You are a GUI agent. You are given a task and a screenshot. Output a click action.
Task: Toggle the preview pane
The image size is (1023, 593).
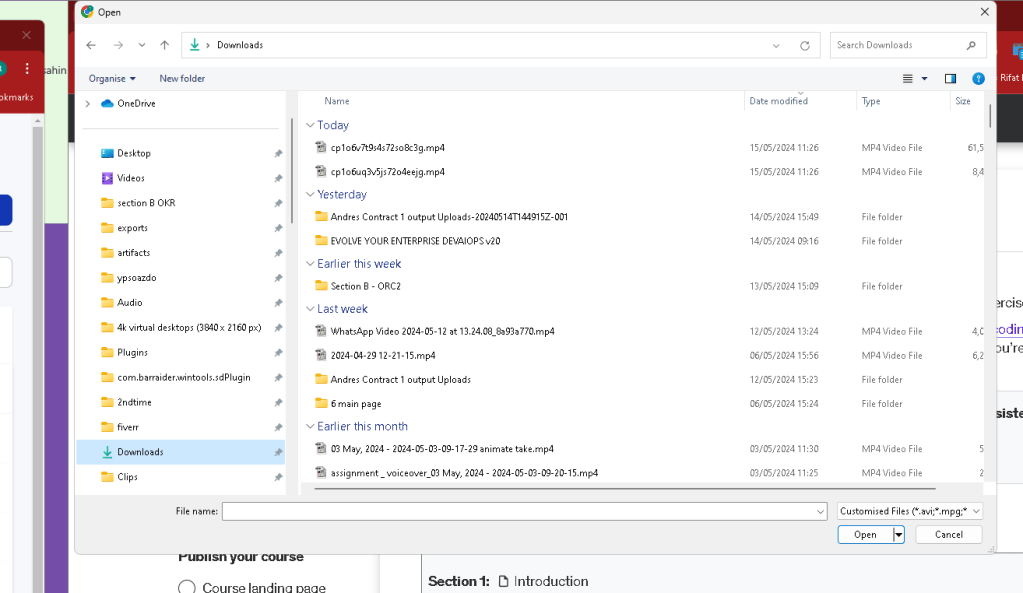(950, 78)
